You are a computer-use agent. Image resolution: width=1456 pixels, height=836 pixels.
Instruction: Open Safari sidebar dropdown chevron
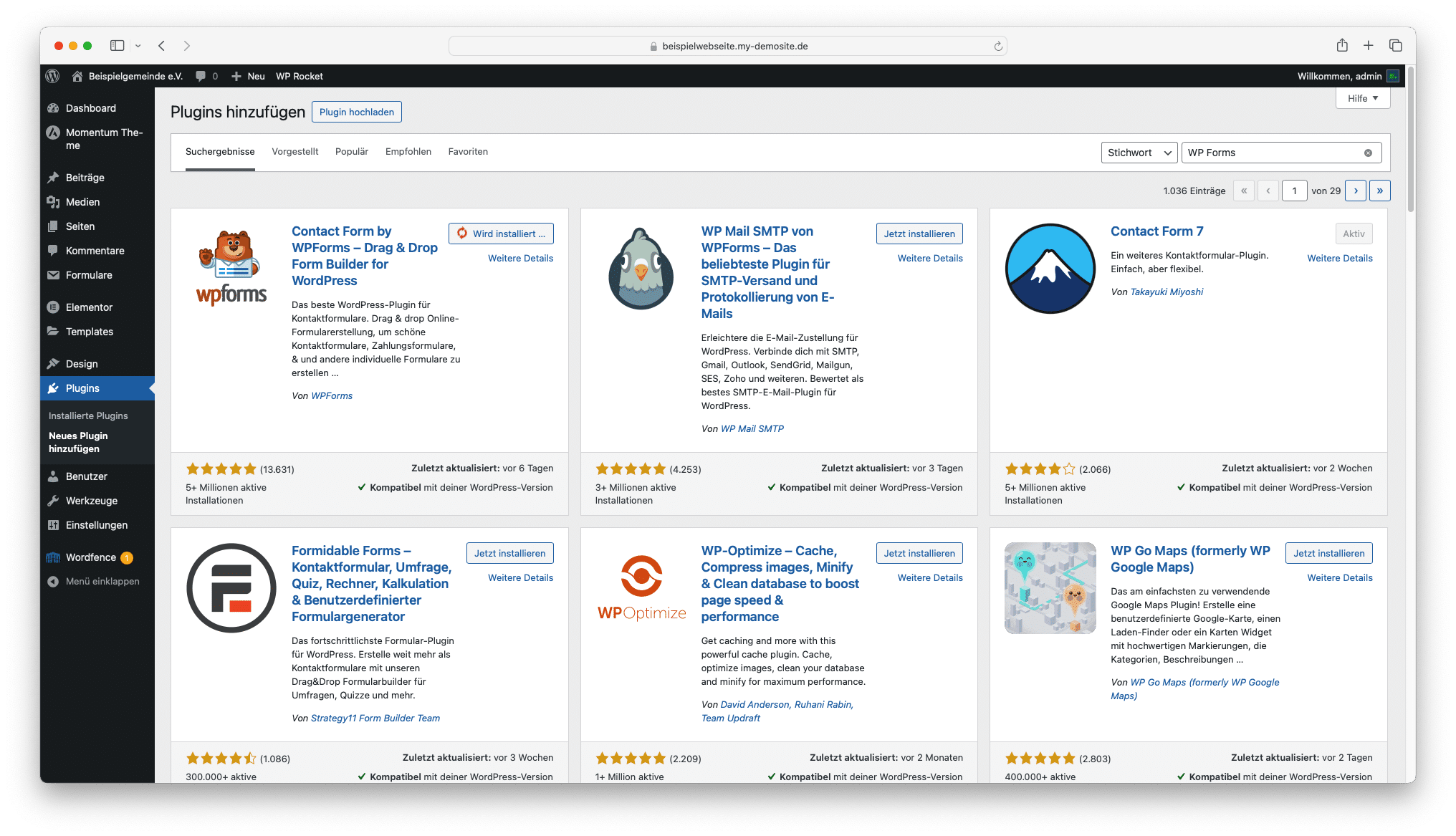138,45
